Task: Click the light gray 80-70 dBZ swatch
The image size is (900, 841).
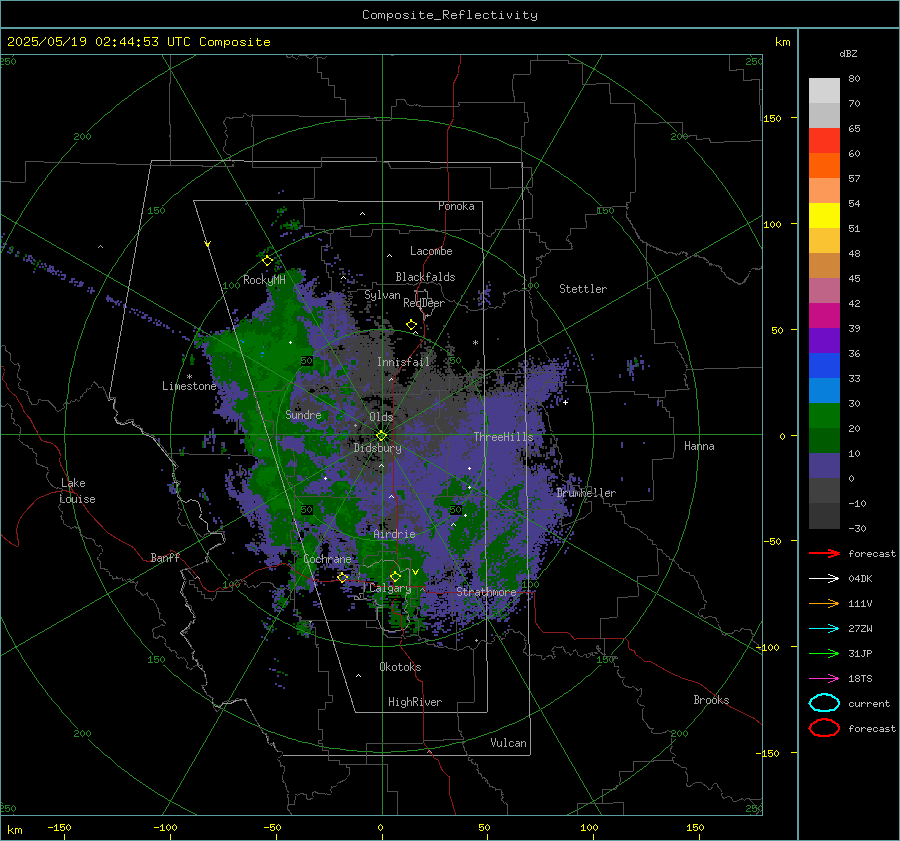Action: [824, 90]
